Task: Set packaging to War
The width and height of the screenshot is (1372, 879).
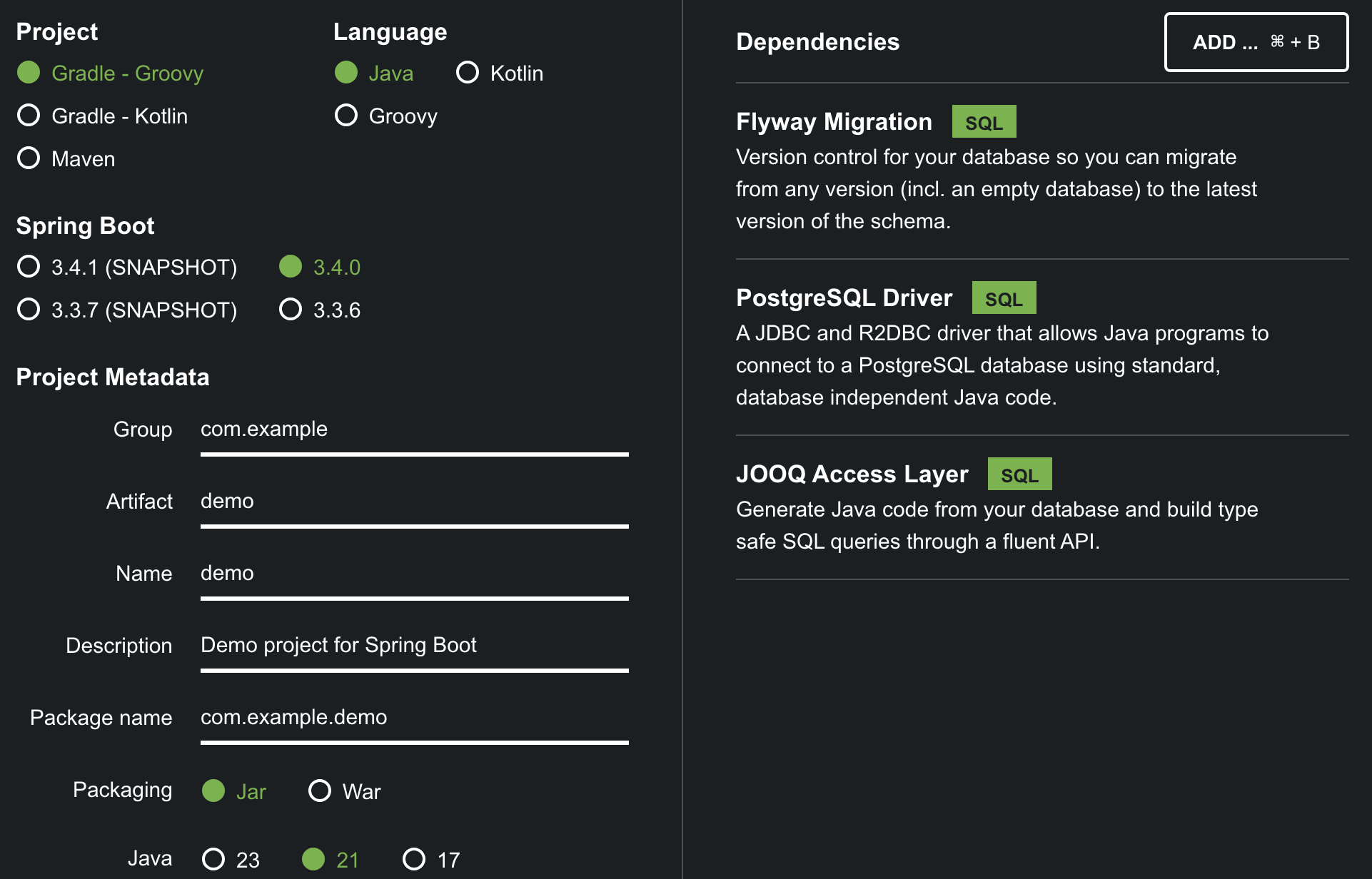Action: 345,791
